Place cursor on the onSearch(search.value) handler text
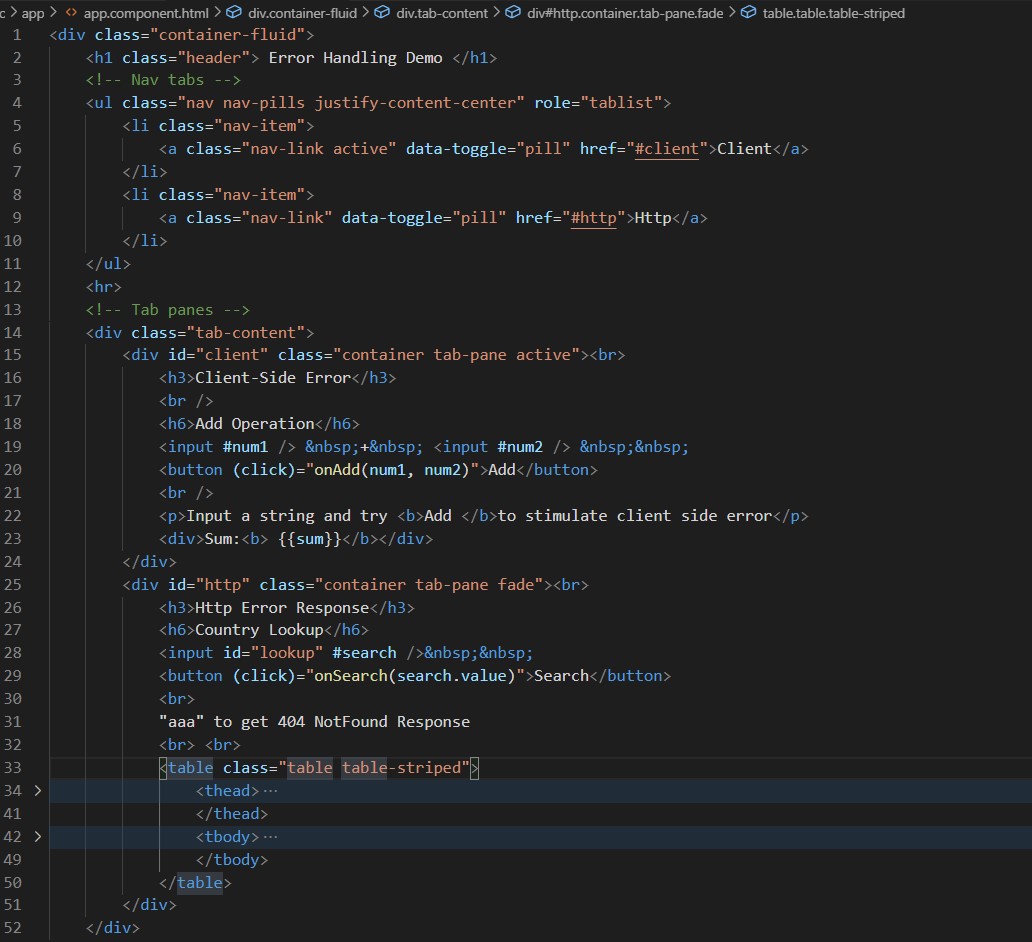Viewport: 1032px width, 942px height. click(418, 676)
